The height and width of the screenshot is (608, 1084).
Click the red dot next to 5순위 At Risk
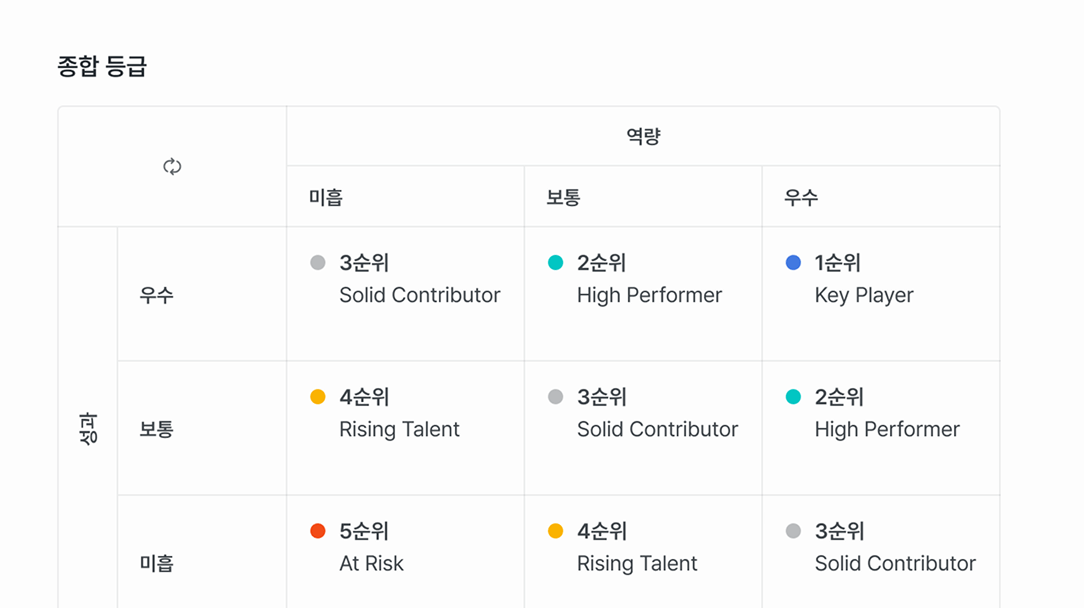(x=318, y=531)
